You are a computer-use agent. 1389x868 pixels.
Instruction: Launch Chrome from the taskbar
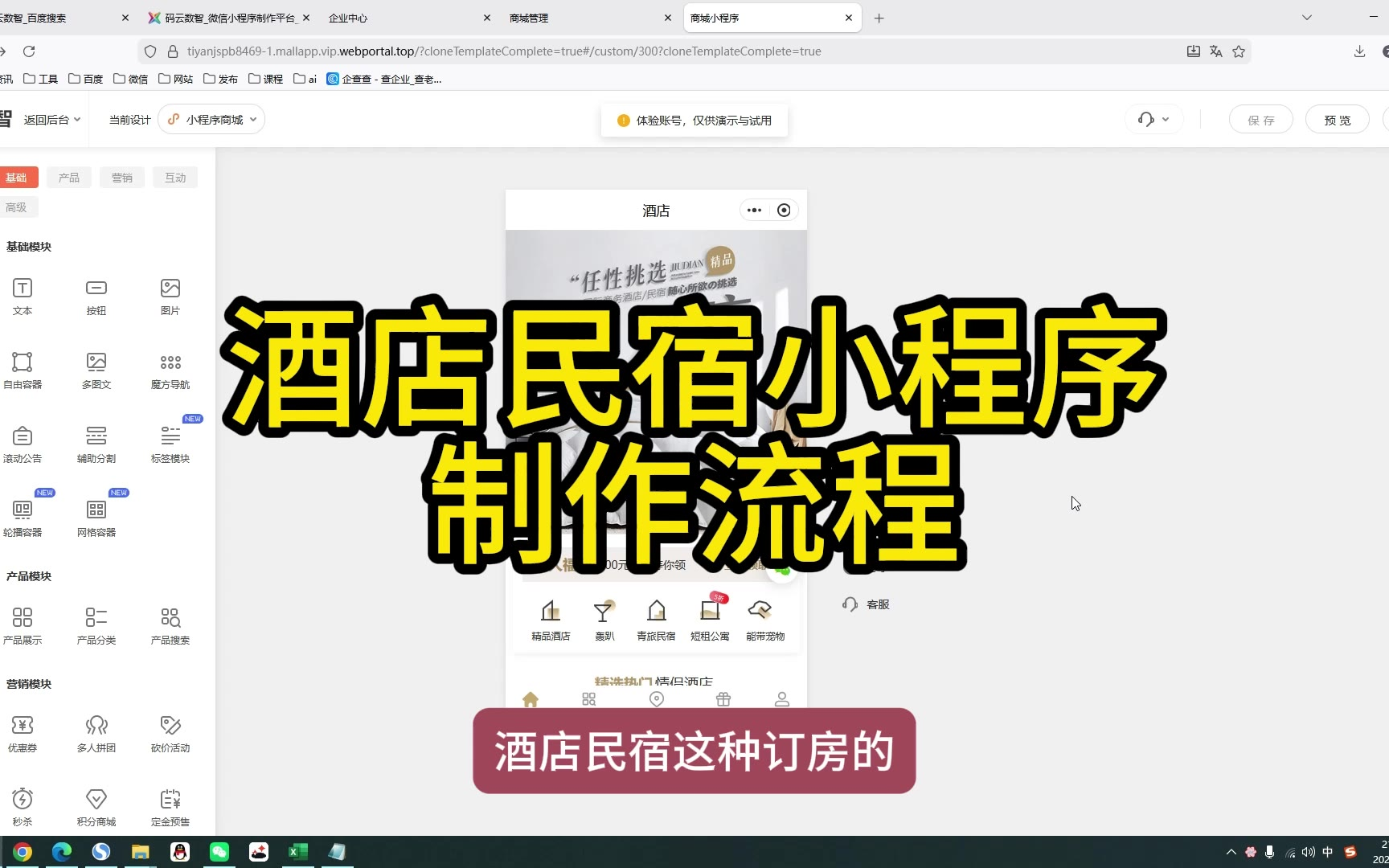[x=23, y=852]
